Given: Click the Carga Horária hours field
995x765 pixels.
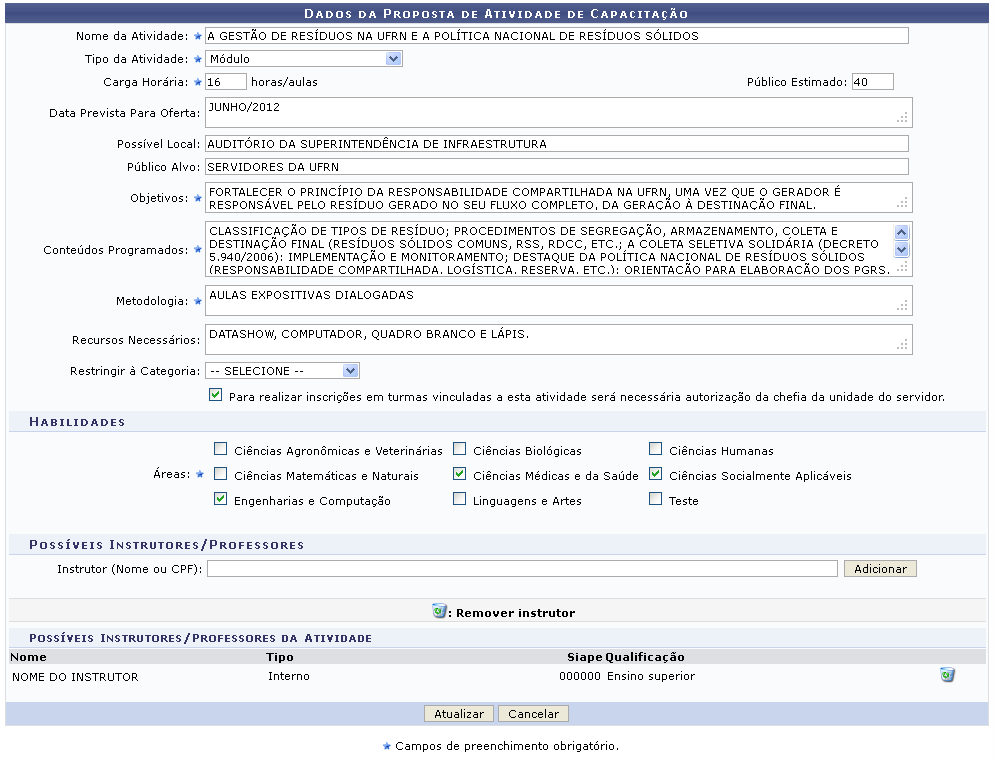Looking at the screenshot, I should point(226,82).
